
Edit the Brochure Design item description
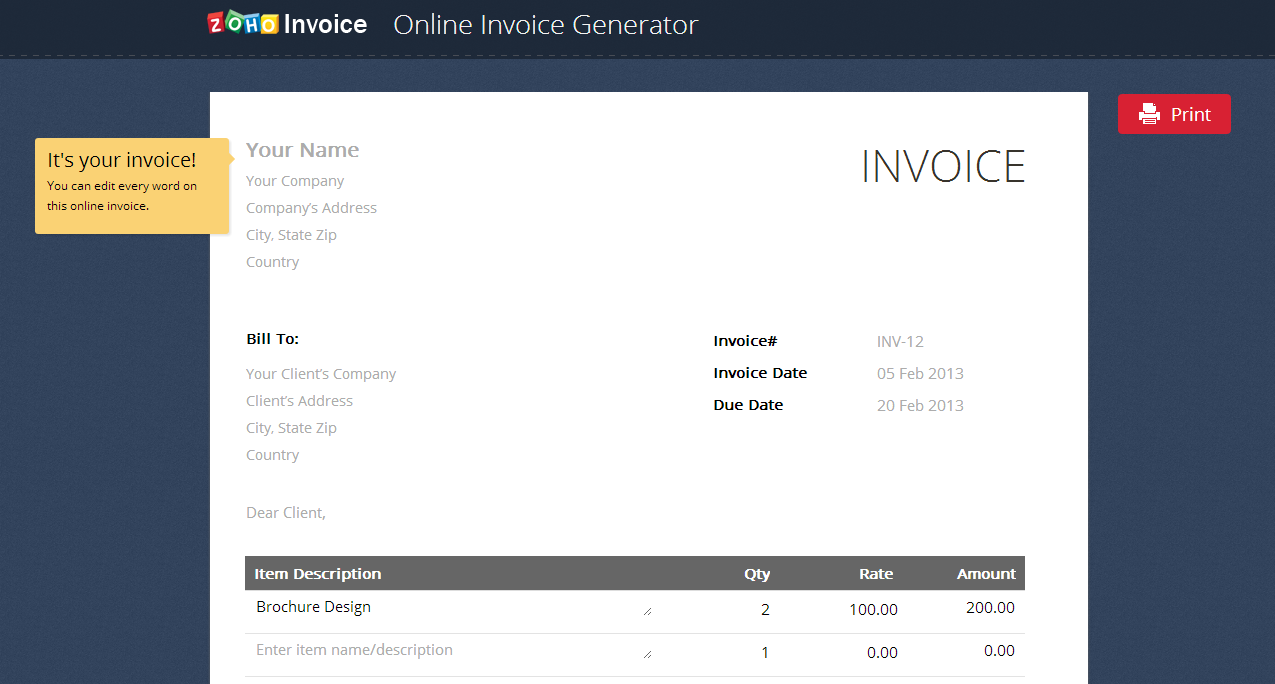pyautogui.click(x=313, y=607)
